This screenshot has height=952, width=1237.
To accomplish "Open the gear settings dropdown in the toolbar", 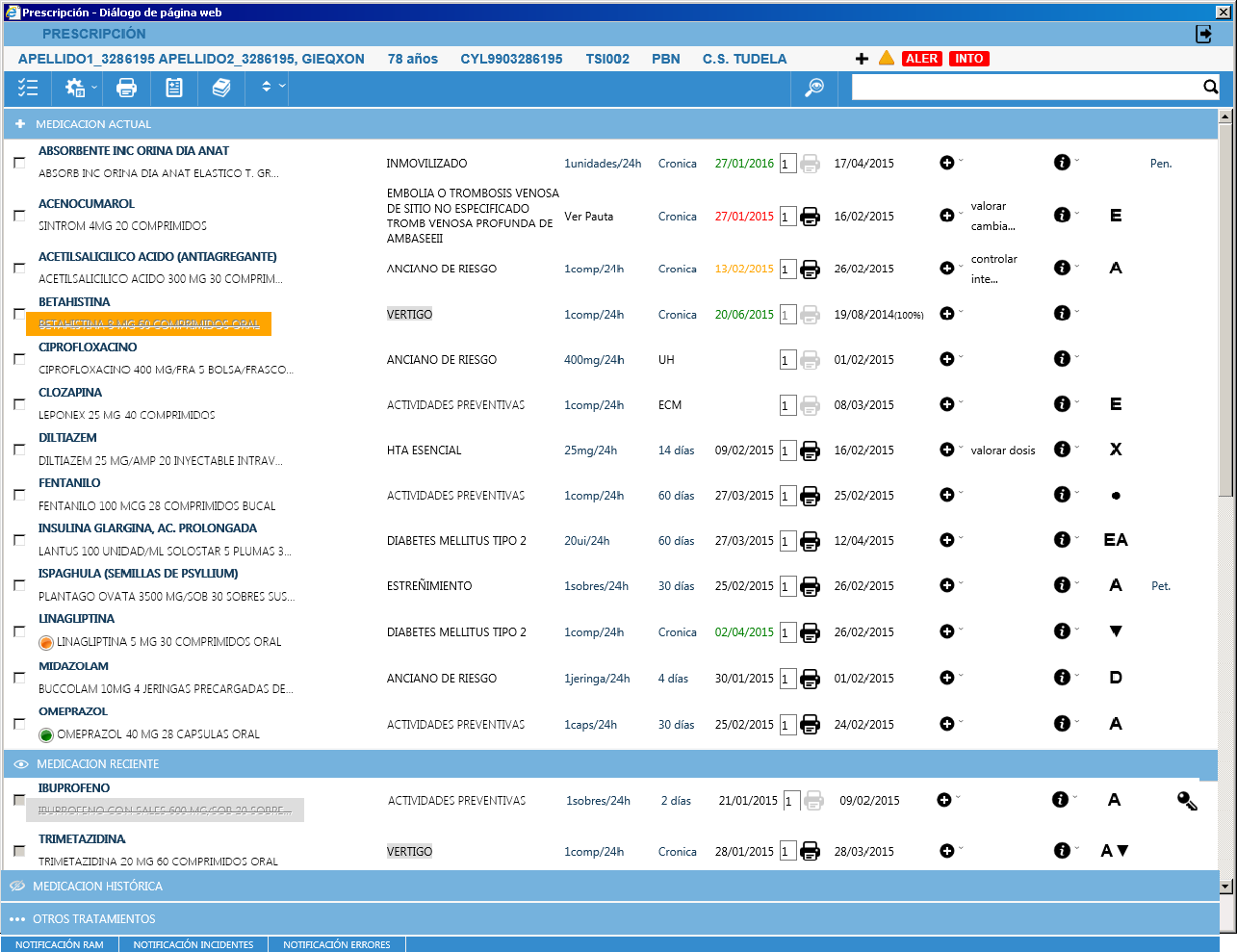I will 80,88.
